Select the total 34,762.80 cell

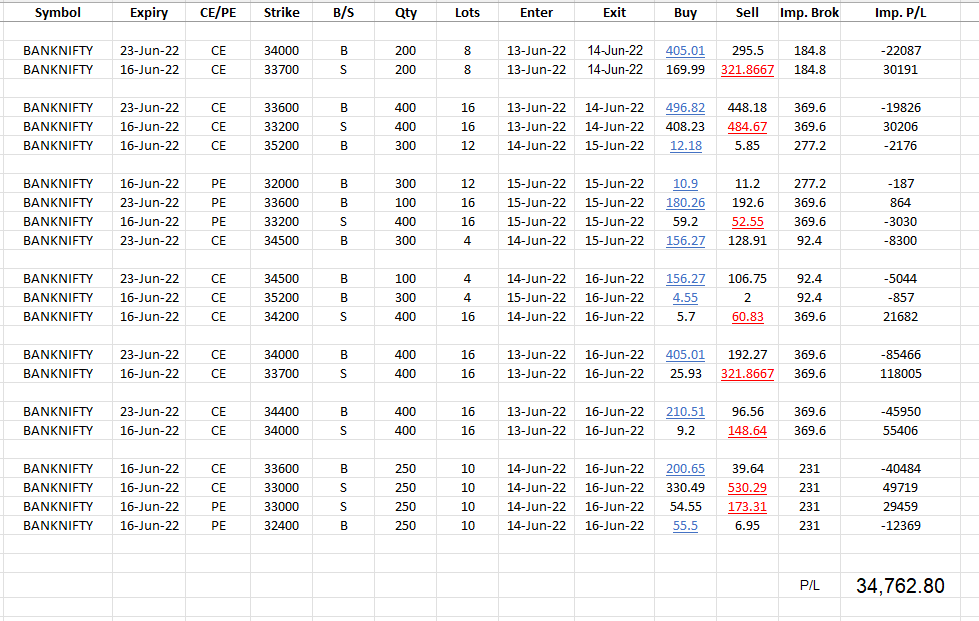900,585
